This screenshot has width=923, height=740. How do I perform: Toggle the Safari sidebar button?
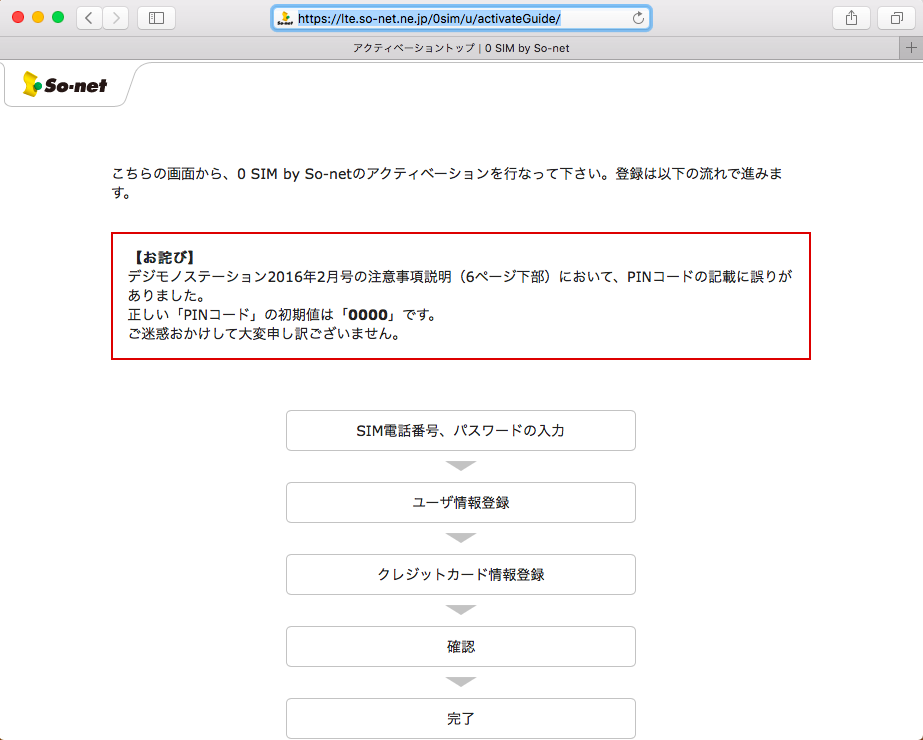tap(156, 18)
